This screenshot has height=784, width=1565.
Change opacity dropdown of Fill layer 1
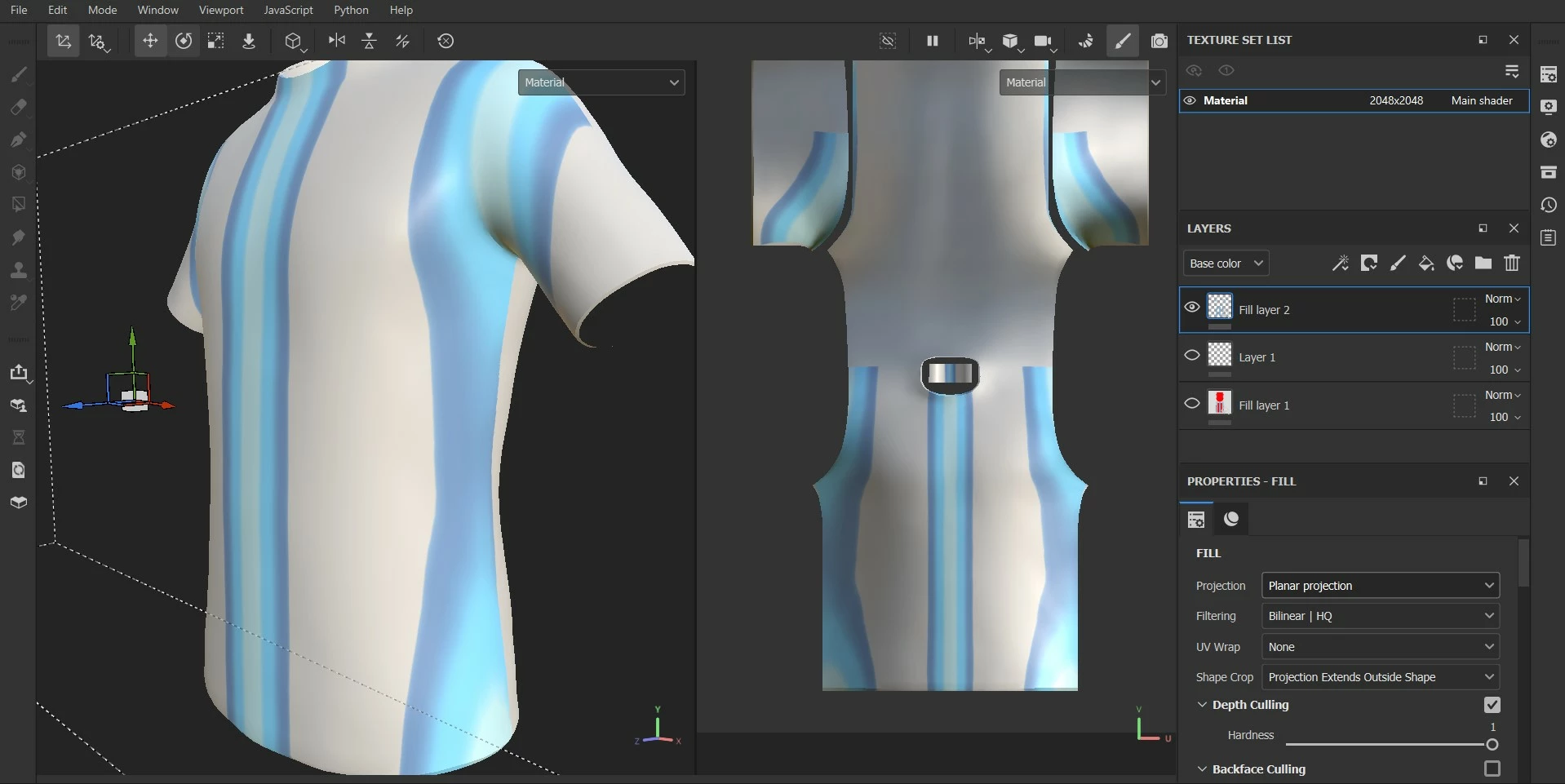click(x=1505, y=417)
